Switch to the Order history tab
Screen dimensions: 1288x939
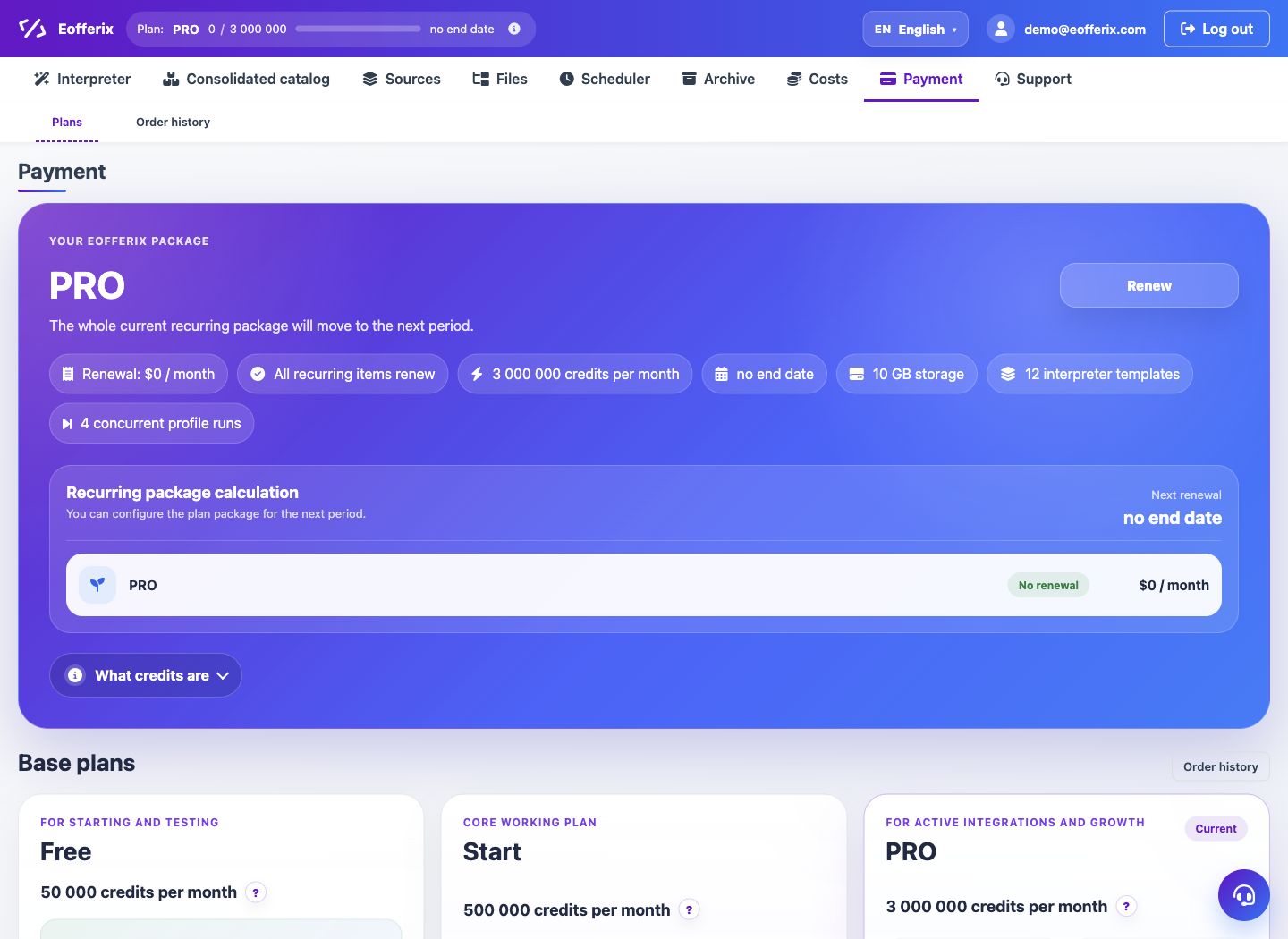click(173, 122)
